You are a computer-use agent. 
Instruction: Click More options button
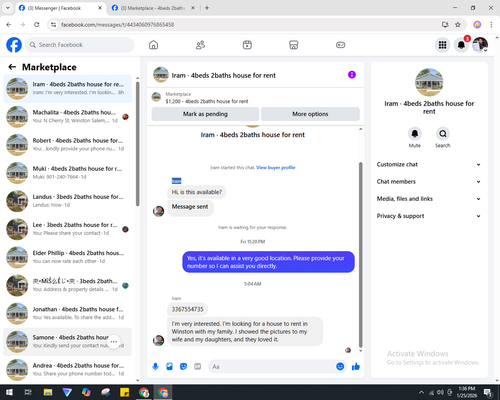click(x=310, y=114)
